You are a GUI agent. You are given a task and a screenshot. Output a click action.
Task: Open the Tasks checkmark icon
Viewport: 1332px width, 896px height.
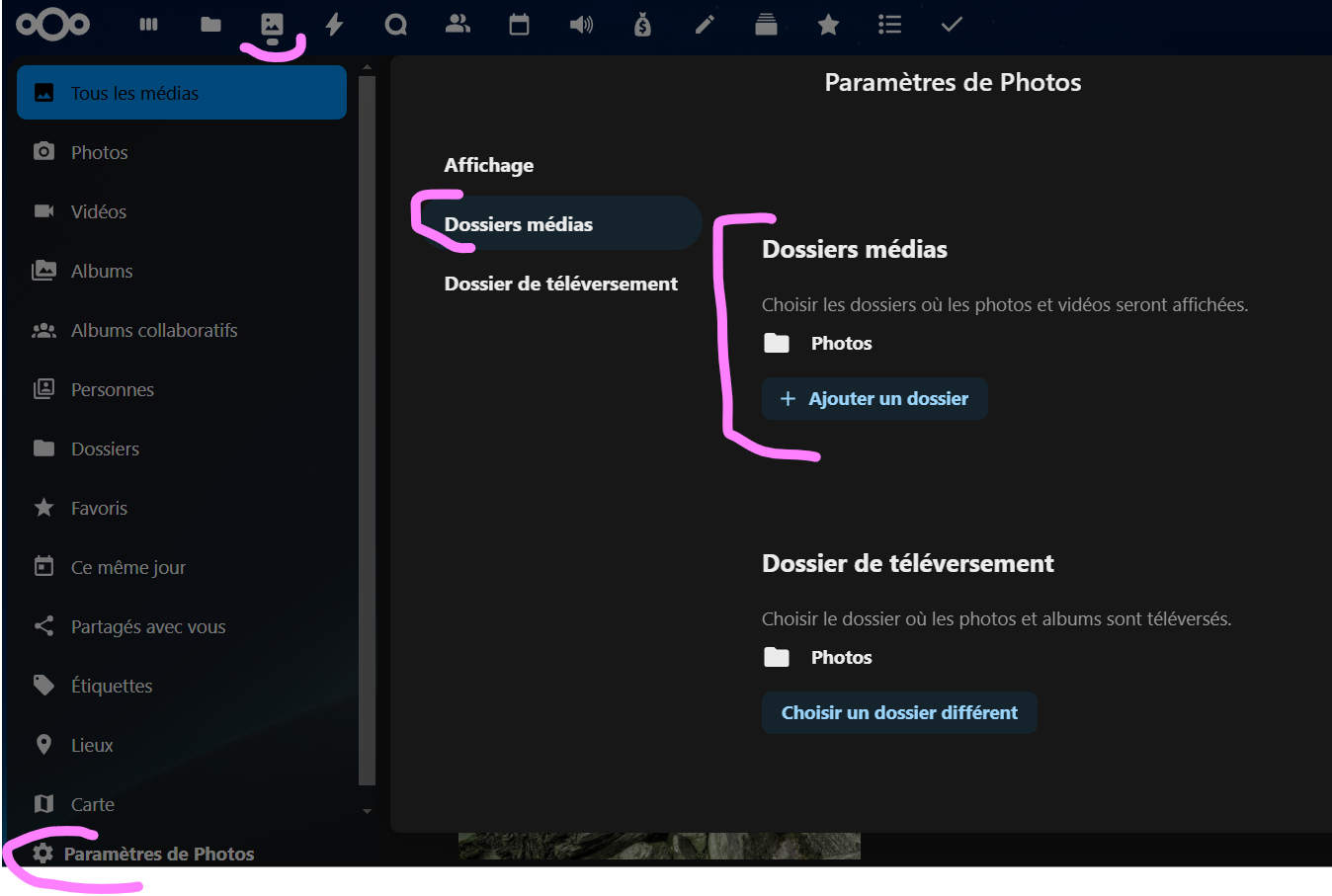pyautogui.click(x=952, y=25)
